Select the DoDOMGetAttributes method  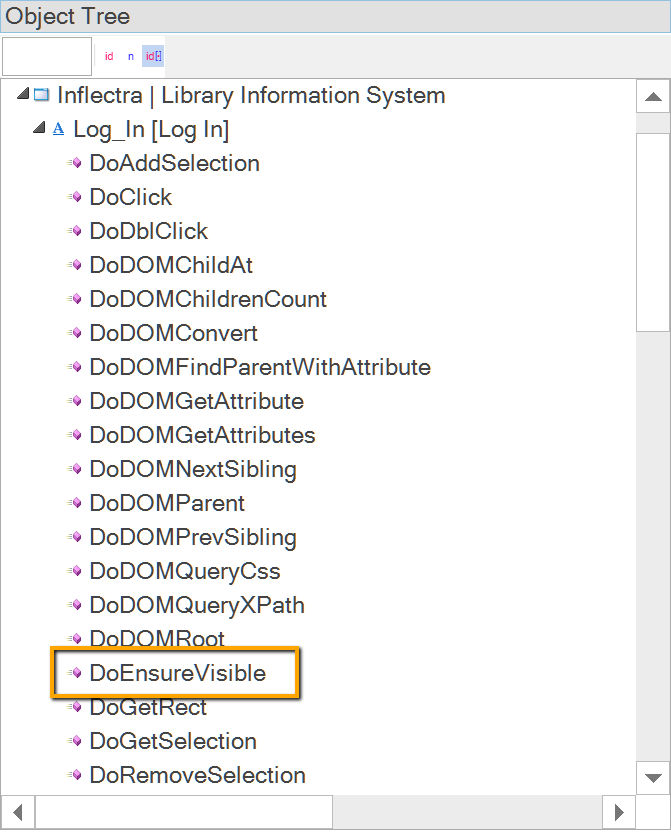(202, 435)
